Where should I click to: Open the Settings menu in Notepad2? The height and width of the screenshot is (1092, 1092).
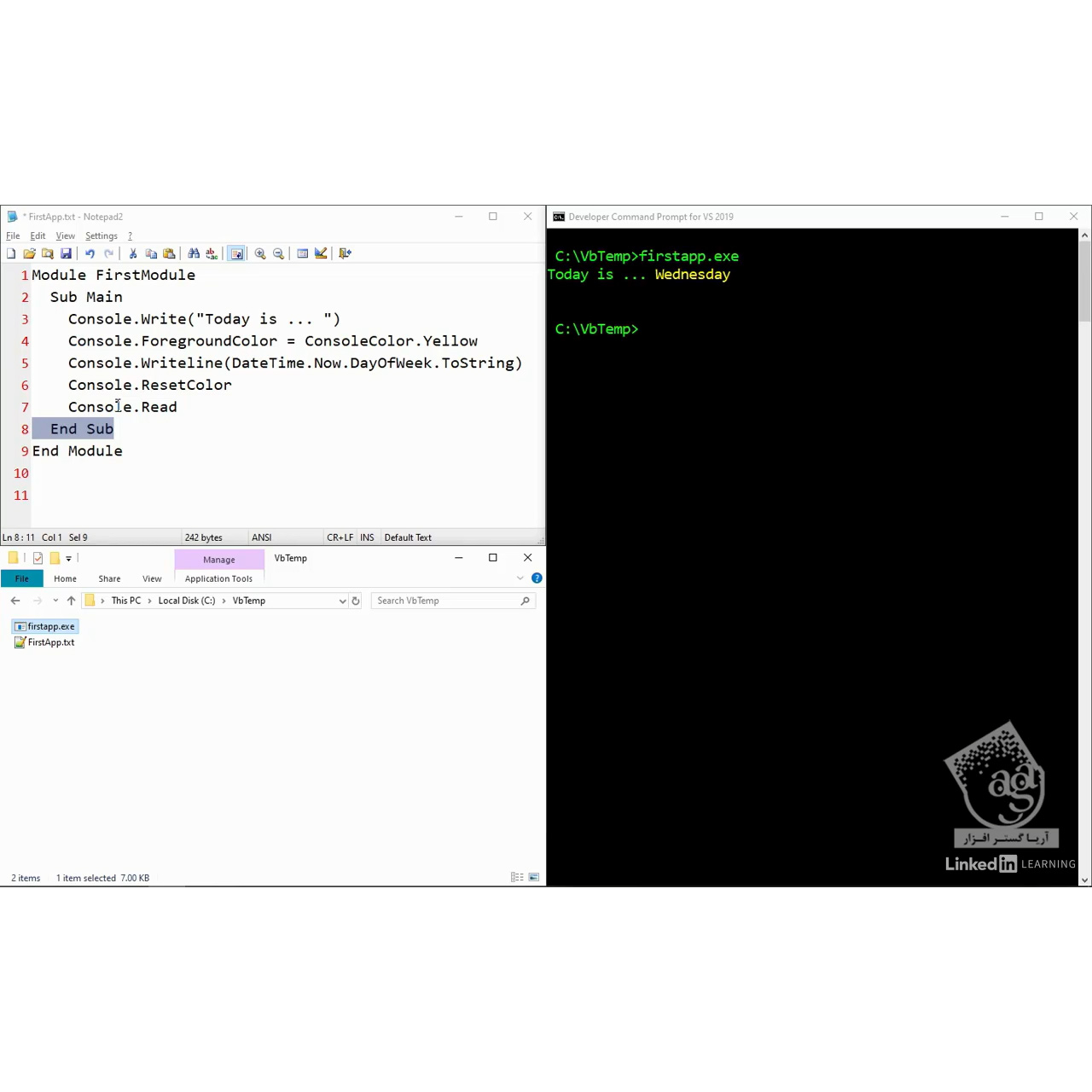tap(102, 235)
